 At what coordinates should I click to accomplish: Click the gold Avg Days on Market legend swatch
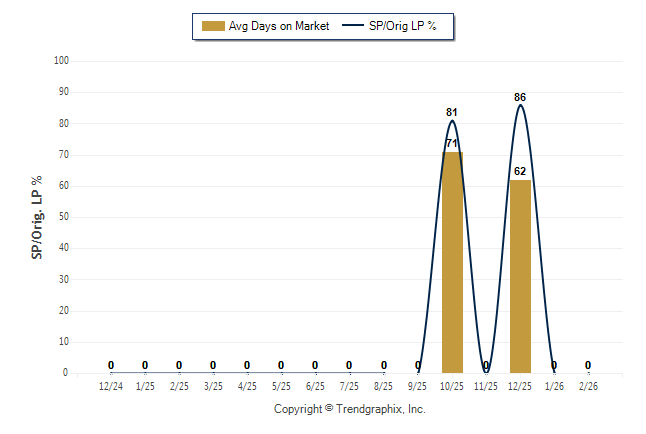click(213, 26)
